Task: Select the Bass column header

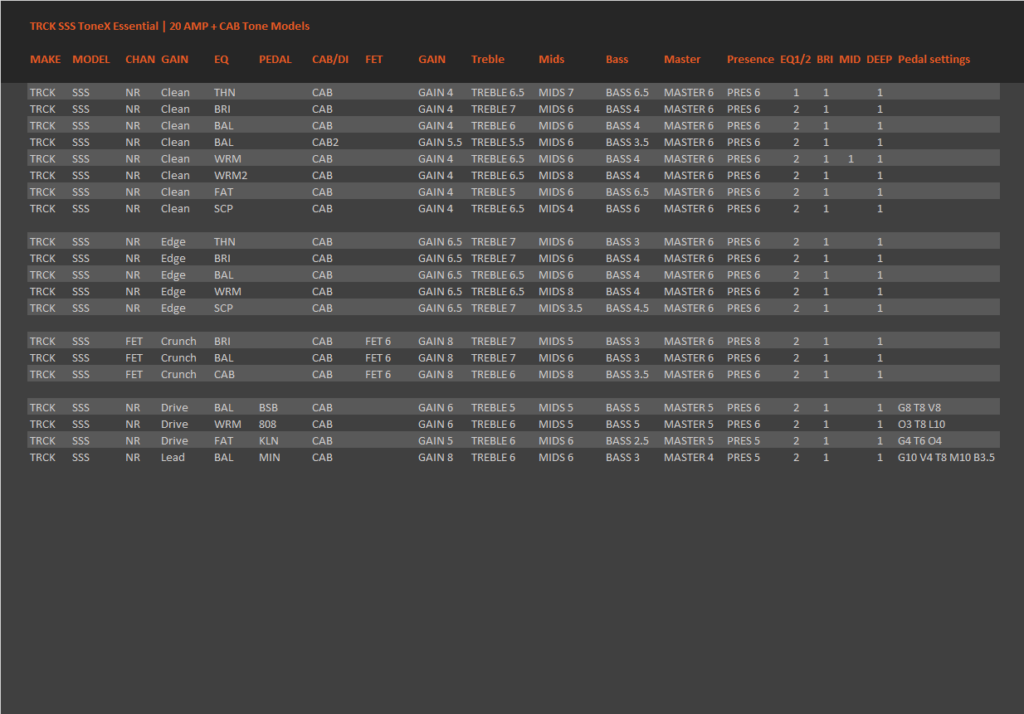Action: 616,59
